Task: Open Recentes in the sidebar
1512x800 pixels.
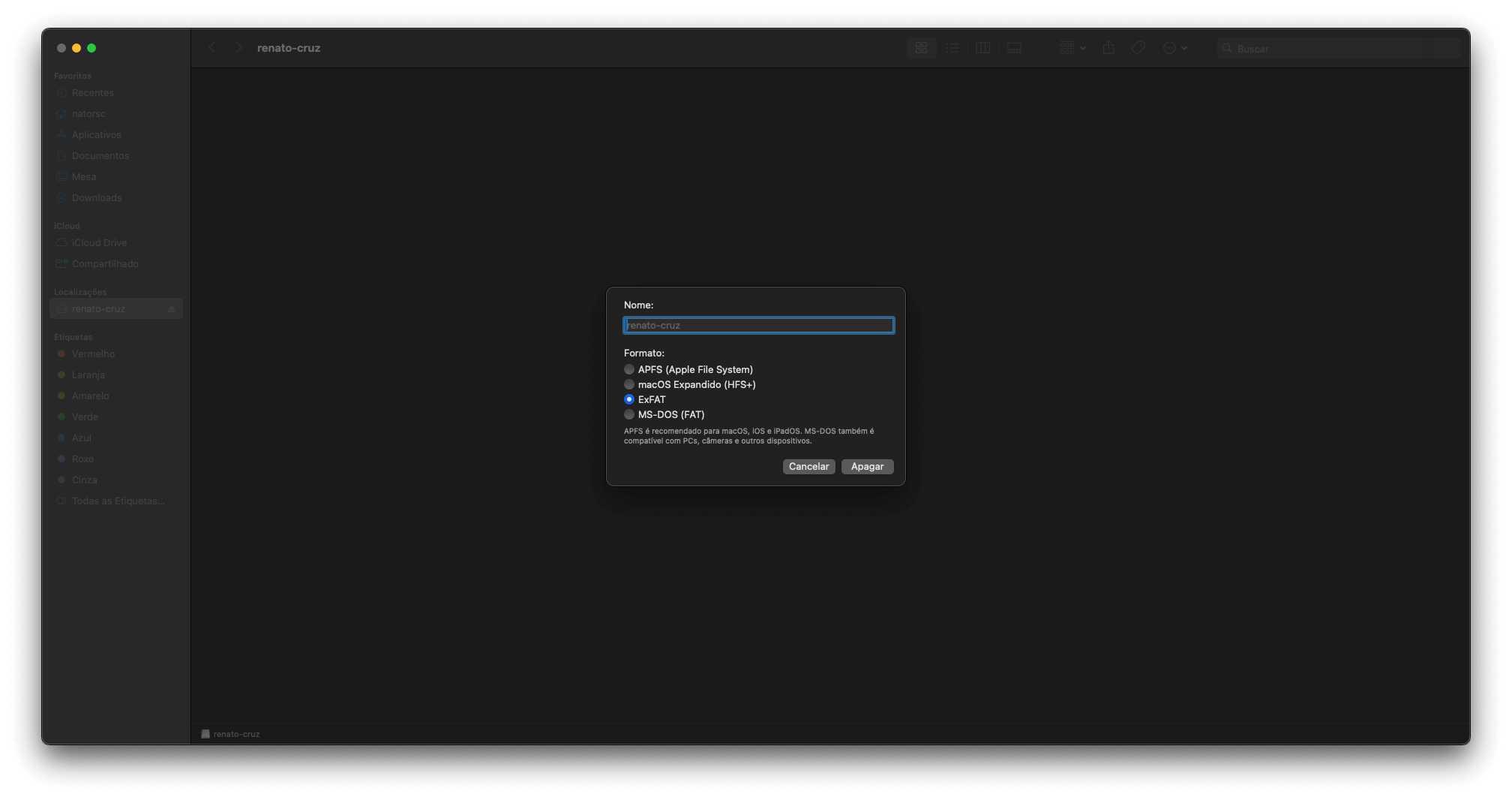Action: tap(116, 93)
